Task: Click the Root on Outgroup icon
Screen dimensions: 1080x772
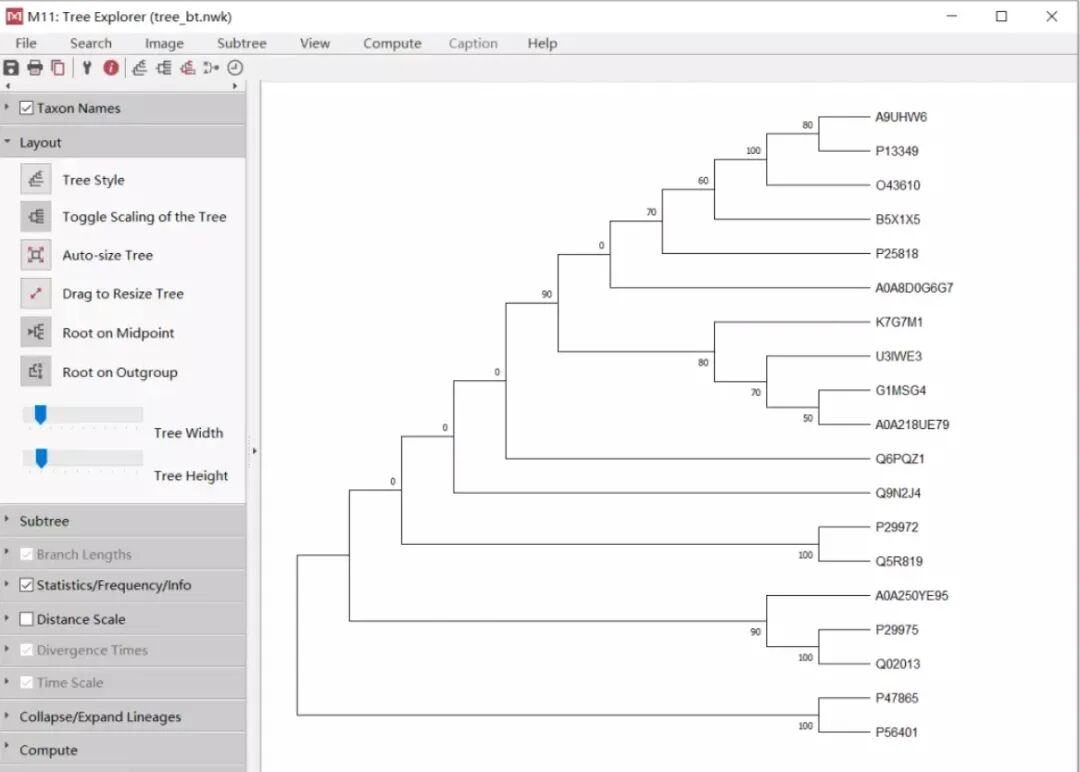Action: [36, 372]
